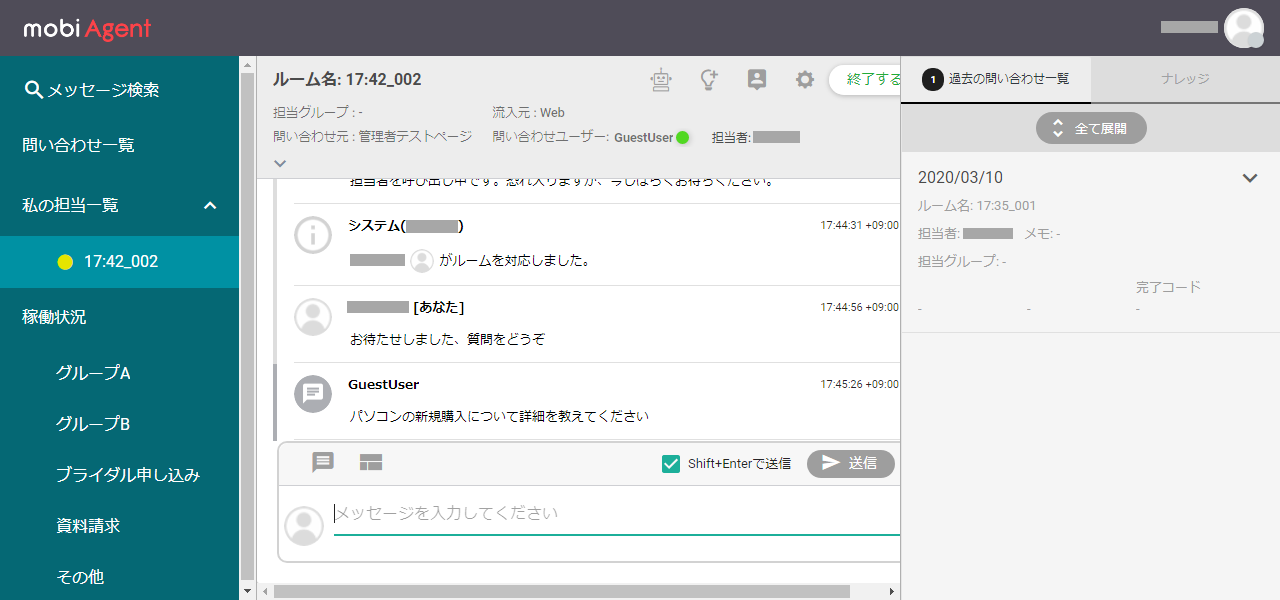Click the up arrow of the sidebar scrollbar
Viewport: 1280px width, 600px height.
pyautogui.click(x=248, y=64)
